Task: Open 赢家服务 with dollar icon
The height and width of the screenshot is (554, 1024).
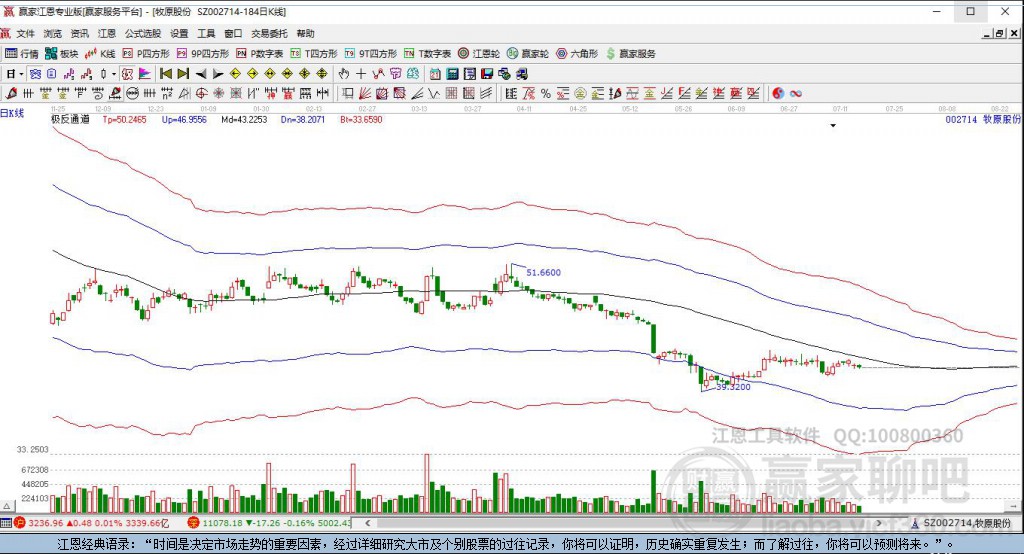Action: (x=631, y=54)
